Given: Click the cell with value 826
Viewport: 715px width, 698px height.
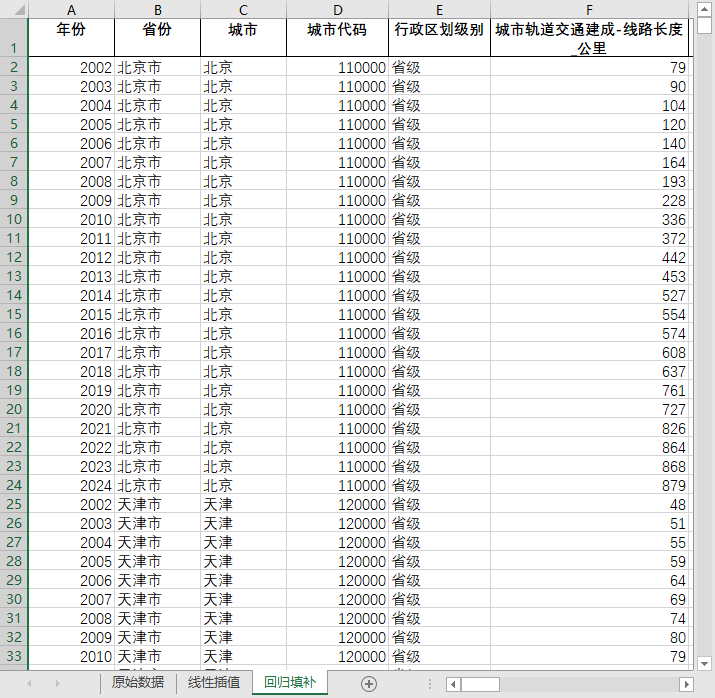Looking at the screenshot, I should click(589, 428).
